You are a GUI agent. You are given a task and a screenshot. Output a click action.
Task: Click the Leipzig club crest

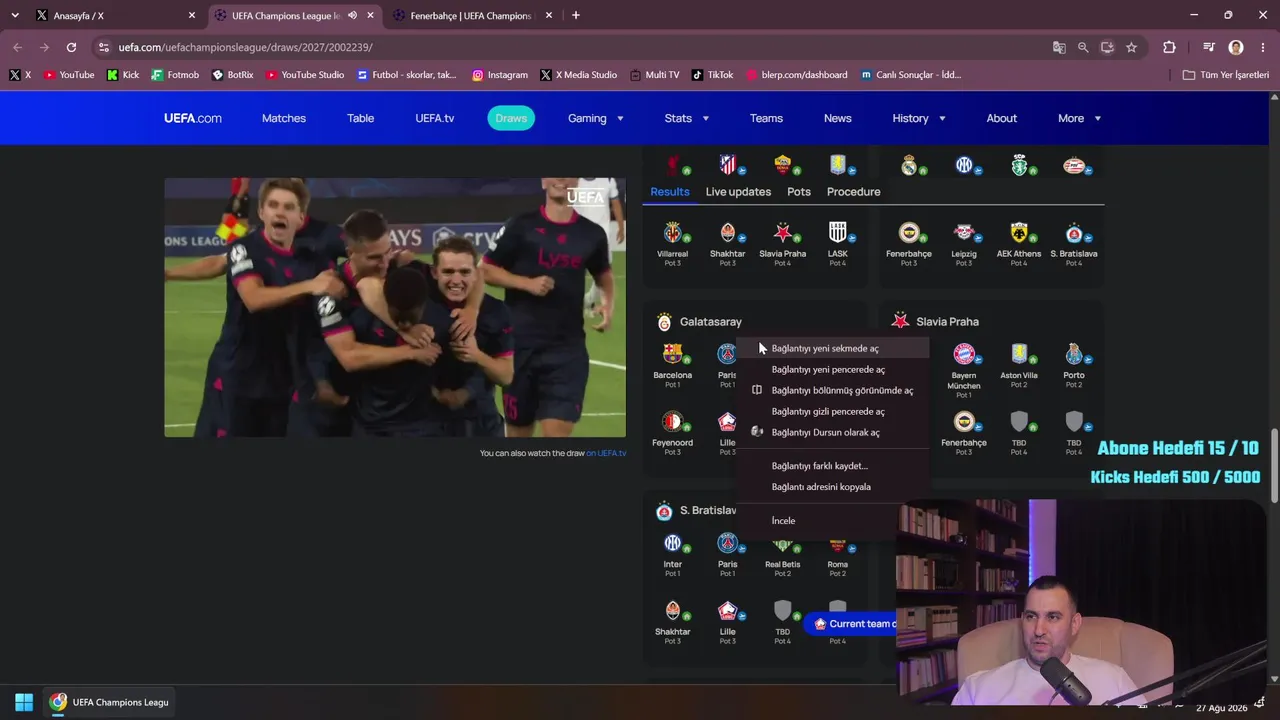point(964,233)
